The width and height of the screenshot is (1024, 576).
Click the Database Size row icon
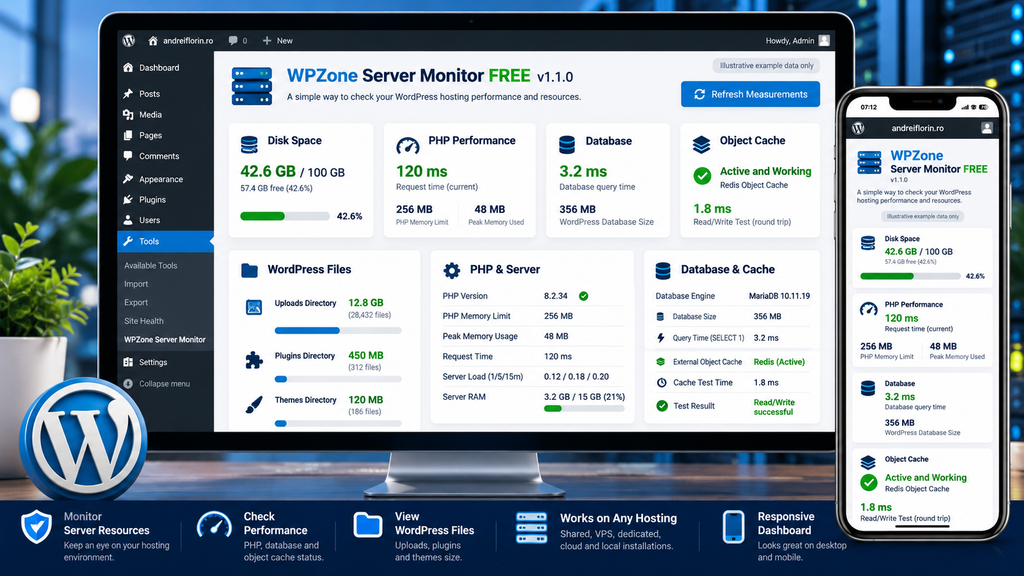(660, 317)
